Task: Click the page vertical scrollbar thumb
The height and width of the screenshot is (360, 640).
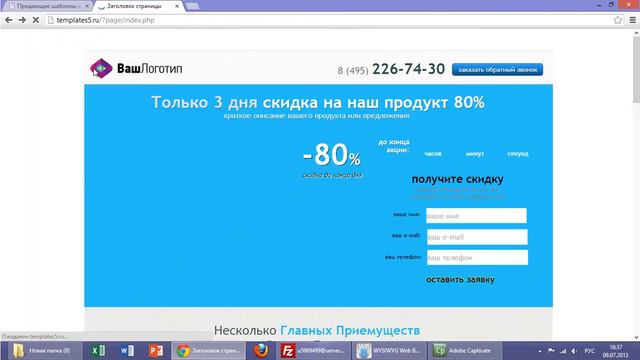Action: (x=636, y=70)
